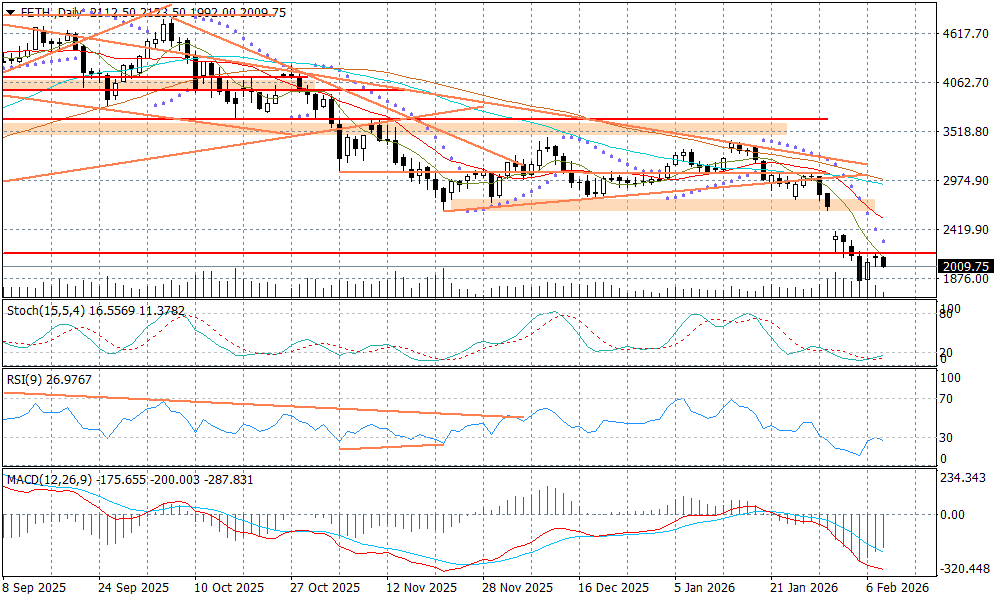Click the -320.448 value on MACD scale
Image resolution: width=1000 pixels, height=600 pixels.
click(965, 568)
